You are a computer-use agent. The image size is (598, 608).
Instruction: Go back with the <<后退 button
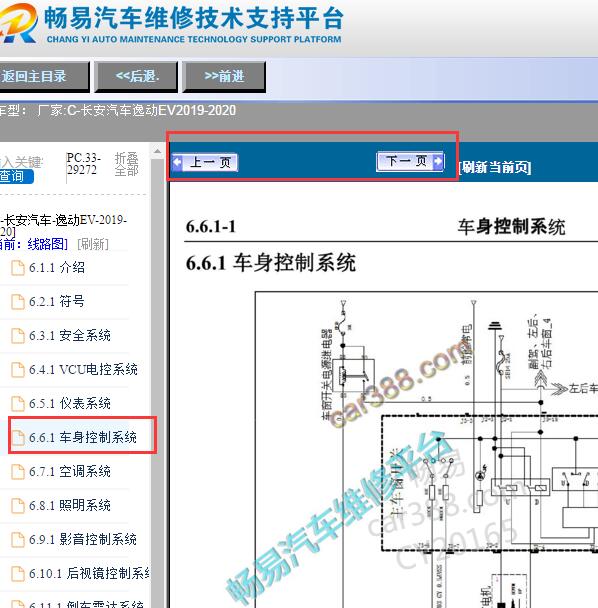(137, 76)
